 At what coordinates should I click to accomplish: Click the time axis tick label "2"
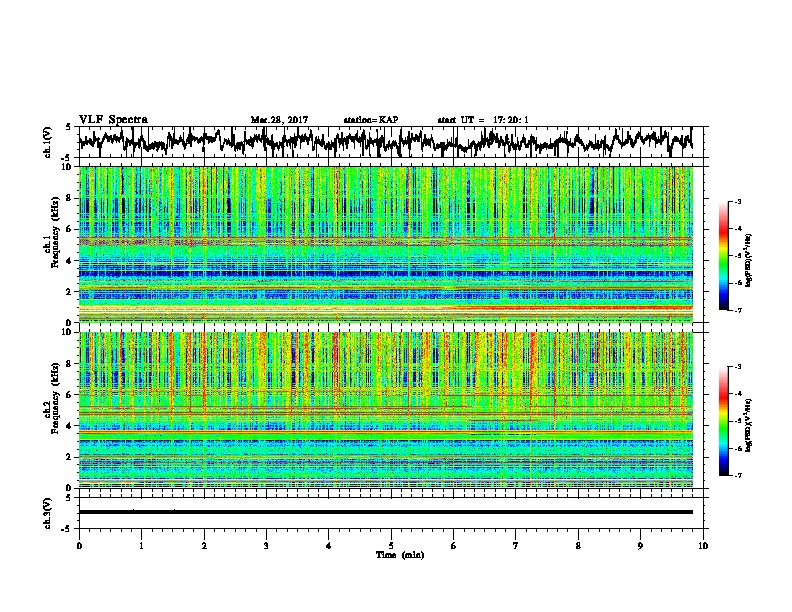pos(204,545)
